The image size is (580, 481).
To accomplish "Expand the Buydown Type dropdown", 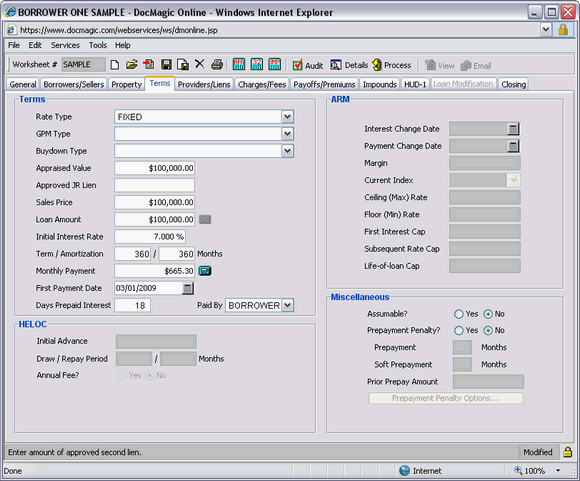I will click(287, 151).
